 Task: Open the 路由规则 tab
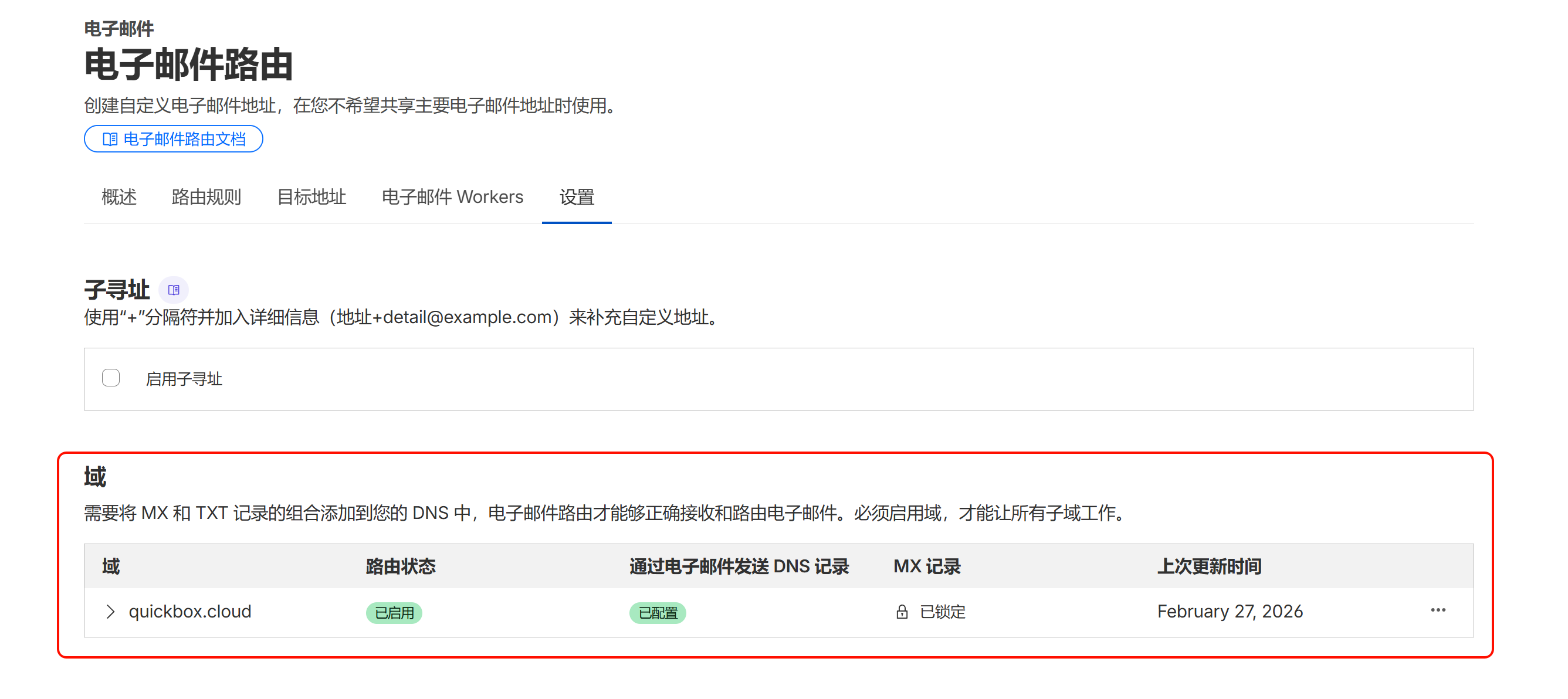click(206, 197)
